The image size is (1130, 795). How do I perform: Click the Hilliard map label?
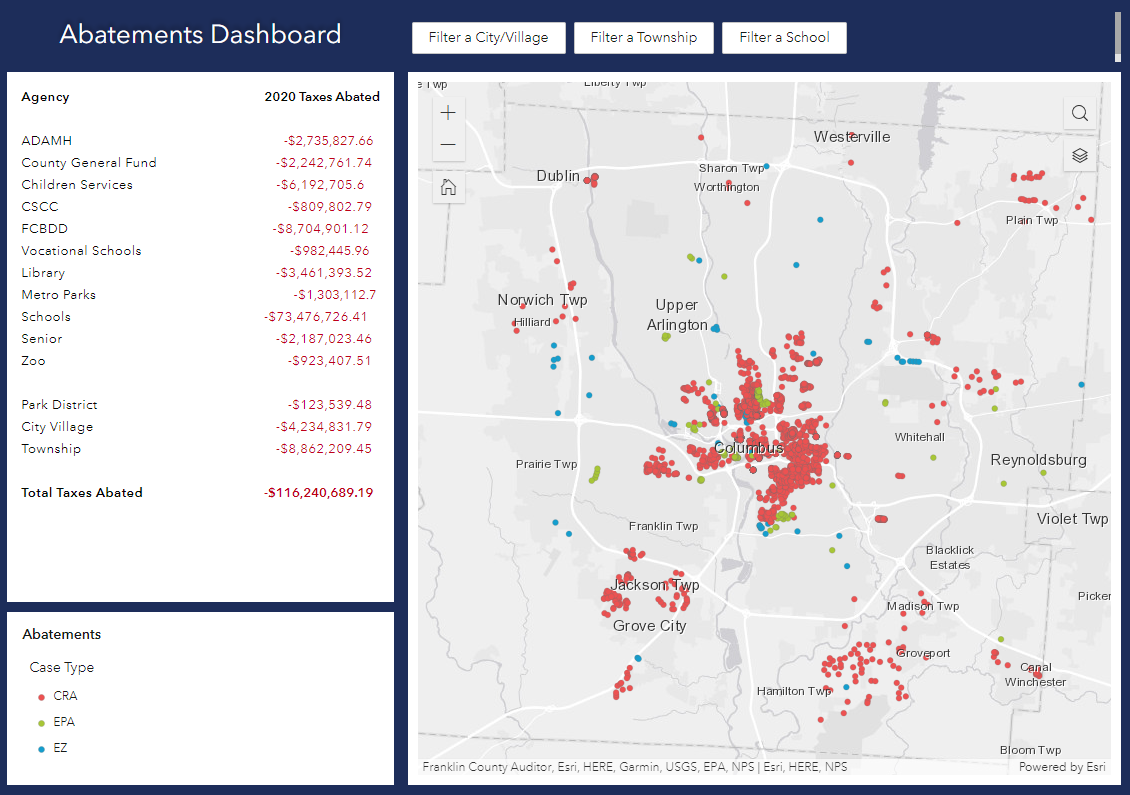[532, 322]
